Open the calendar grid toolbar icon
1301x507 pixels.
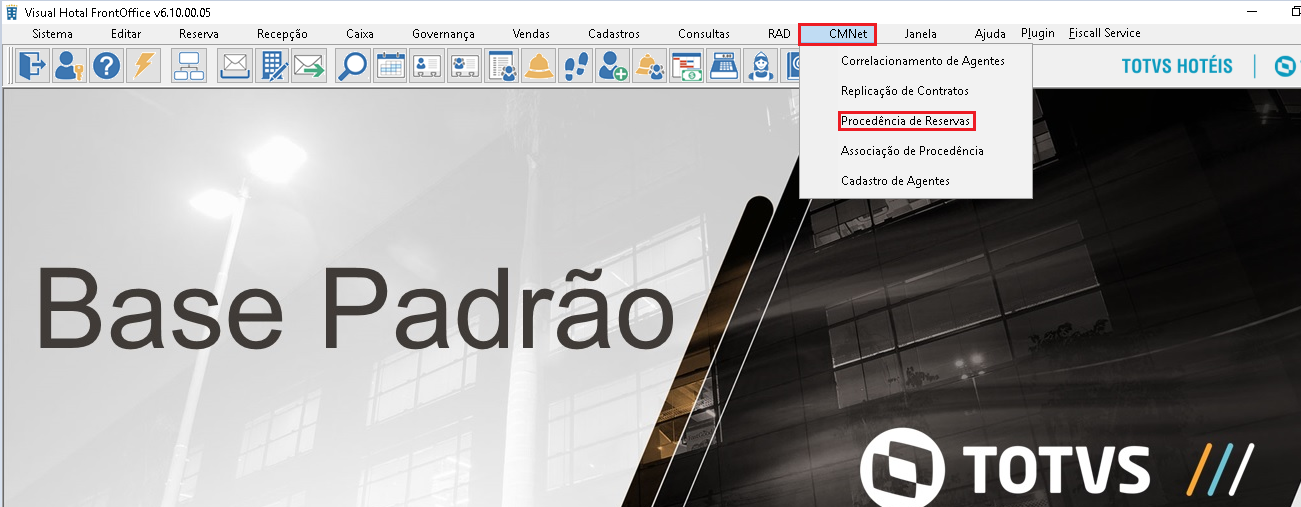(x=390, y=67)
